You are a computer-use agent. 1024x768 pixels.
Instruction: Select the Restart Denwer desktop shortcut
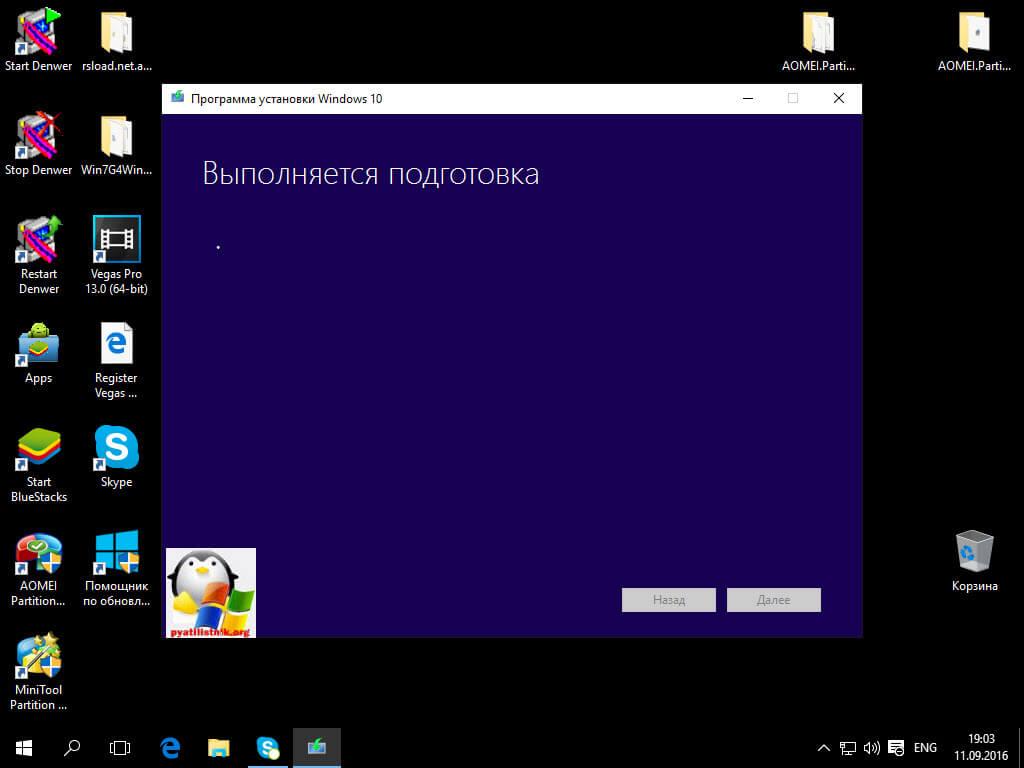(39, 255)
